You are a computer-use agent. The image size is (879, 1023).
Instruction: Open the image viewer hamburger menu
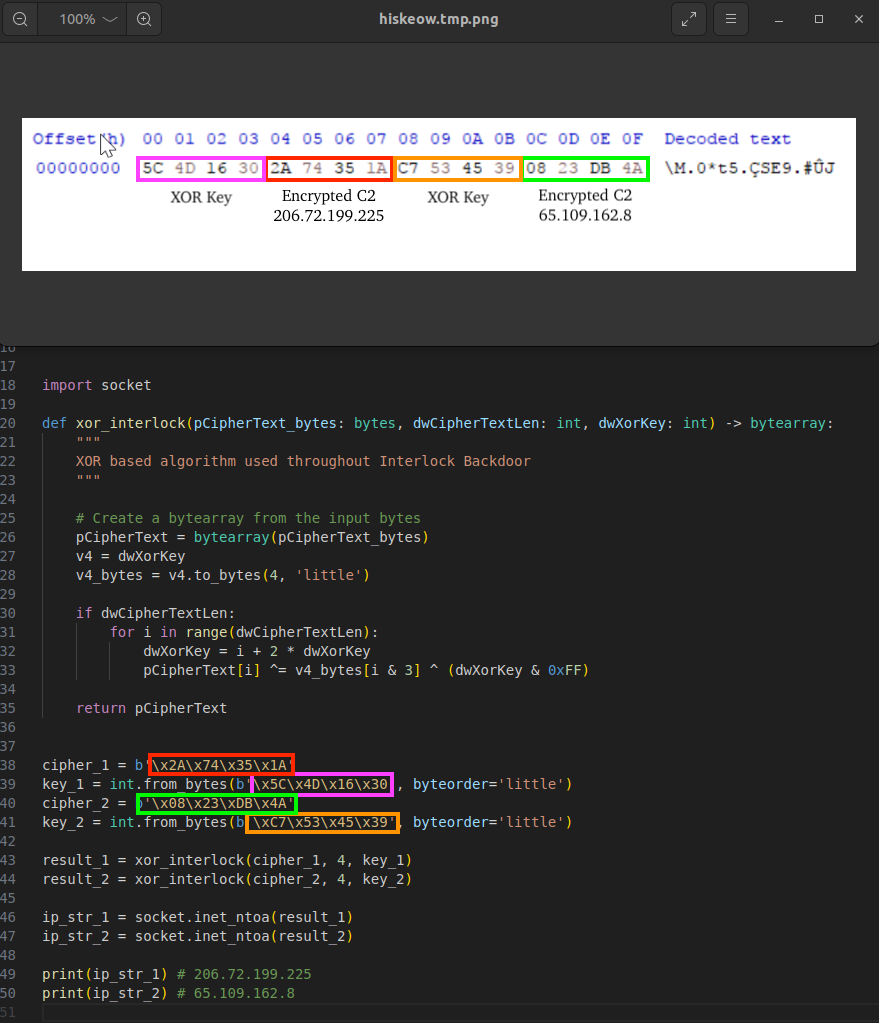[731, 19]
